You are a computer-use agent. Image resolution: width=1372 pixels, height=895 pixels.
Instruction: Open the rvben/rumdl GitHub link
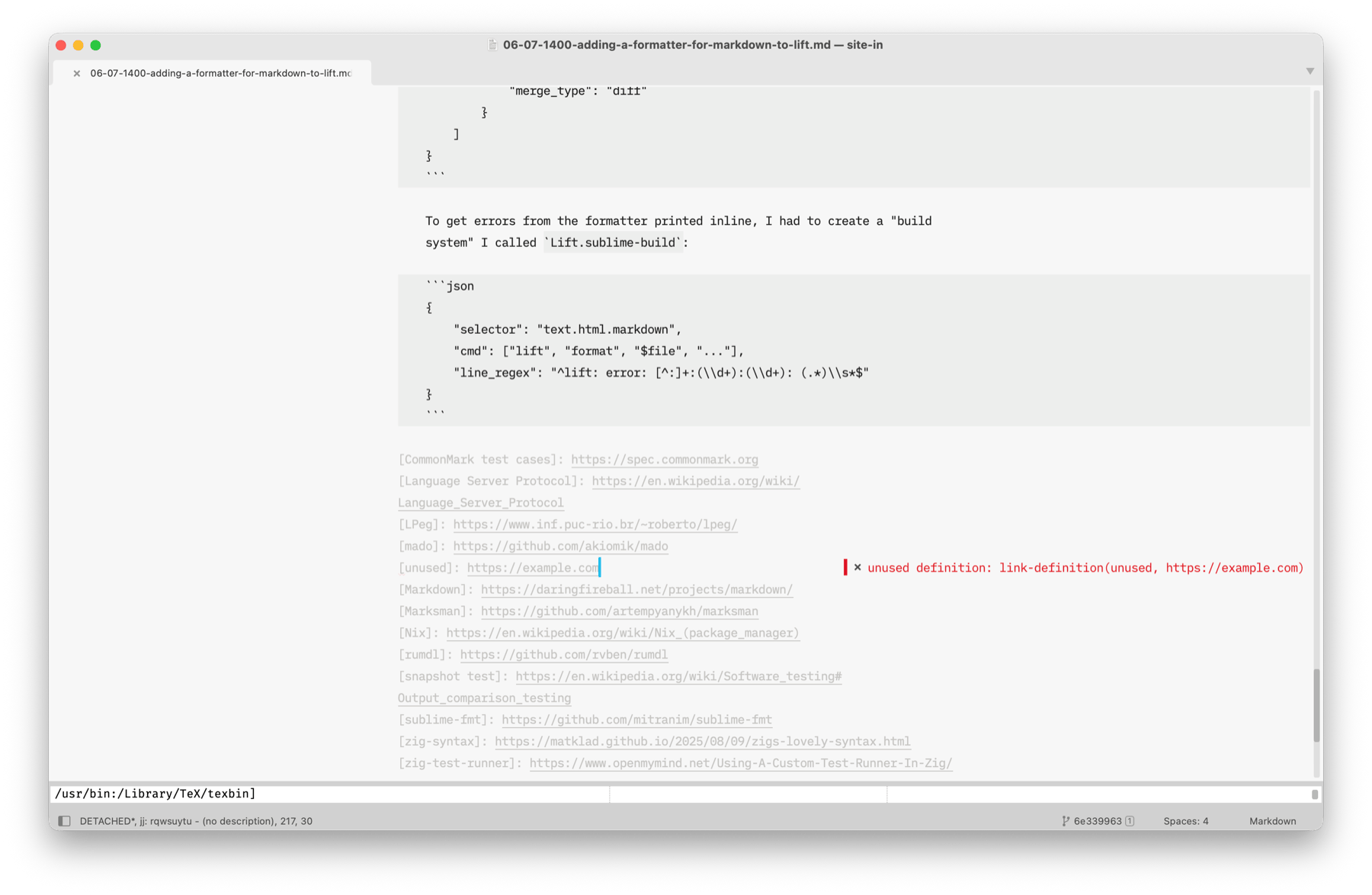coord(563,655)
